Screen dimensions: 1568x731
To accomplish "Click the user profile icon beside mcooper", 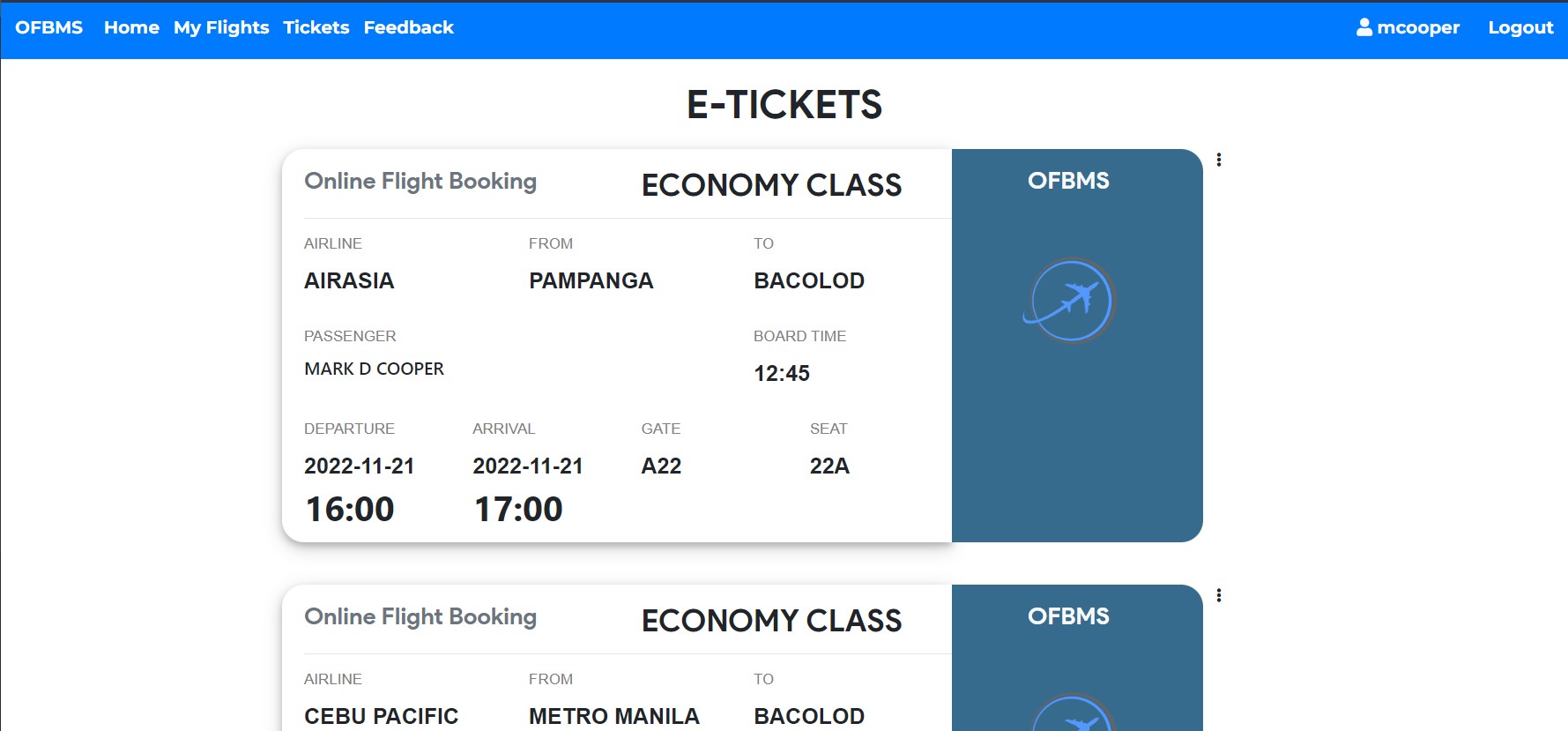I will [1364, 27].
